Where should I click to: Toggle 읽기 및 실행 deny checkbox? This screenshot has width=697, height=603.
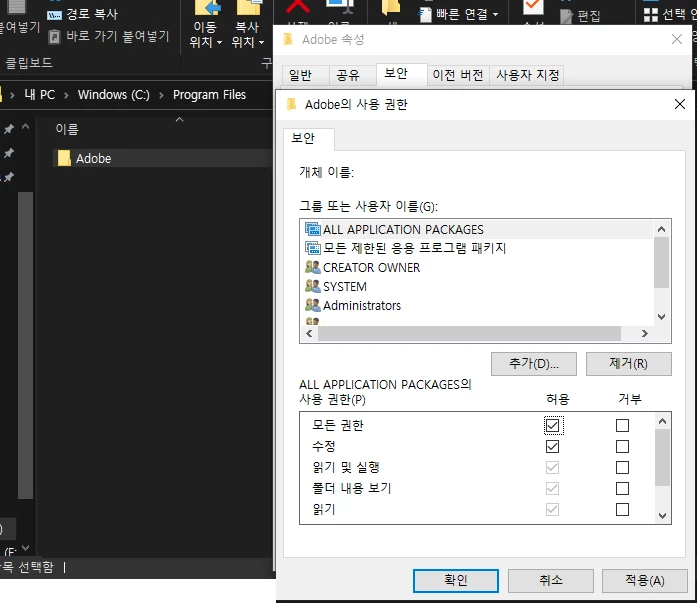[x=622, y=467]
